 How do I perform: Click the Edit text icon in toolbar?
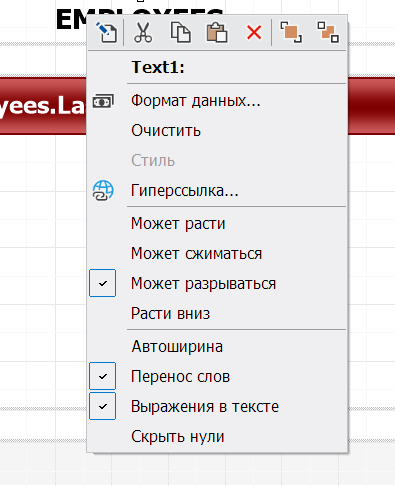tap(106, 32)
